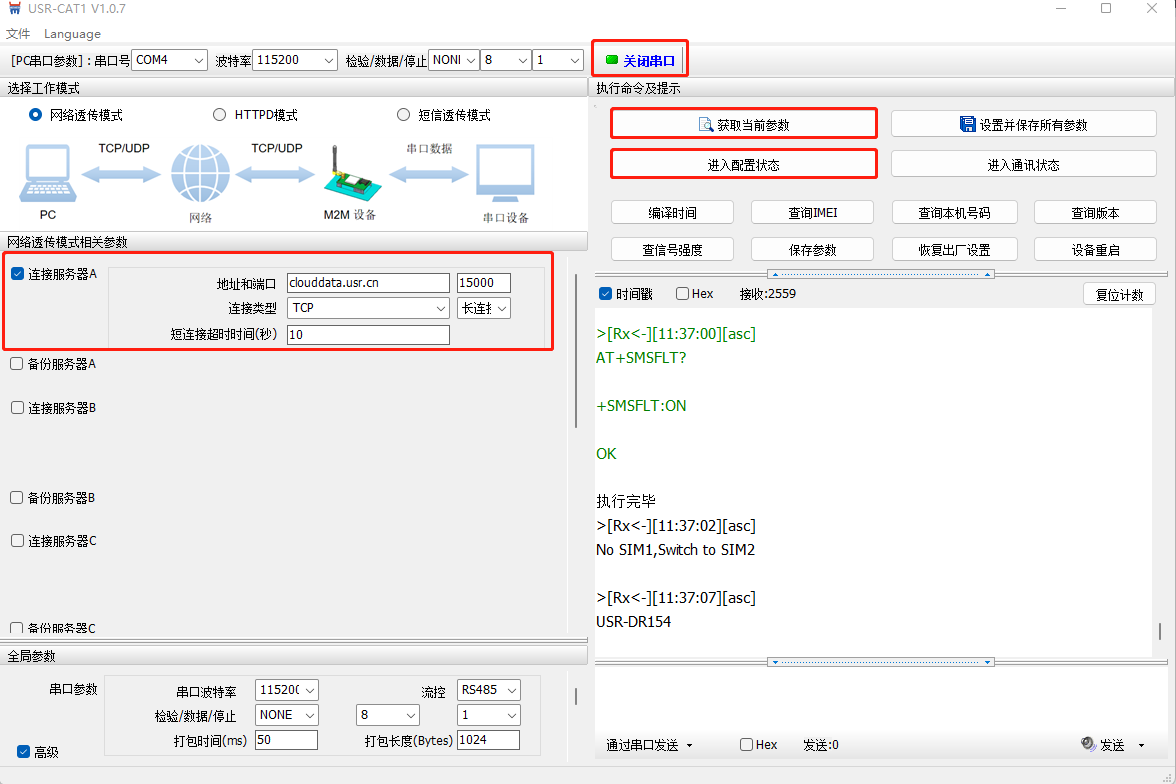Image resolution: width=1176 pixels, height=784 pixels.
Task: Click the magnifier icon on 获取当前参数
Action: pos(705,125)
